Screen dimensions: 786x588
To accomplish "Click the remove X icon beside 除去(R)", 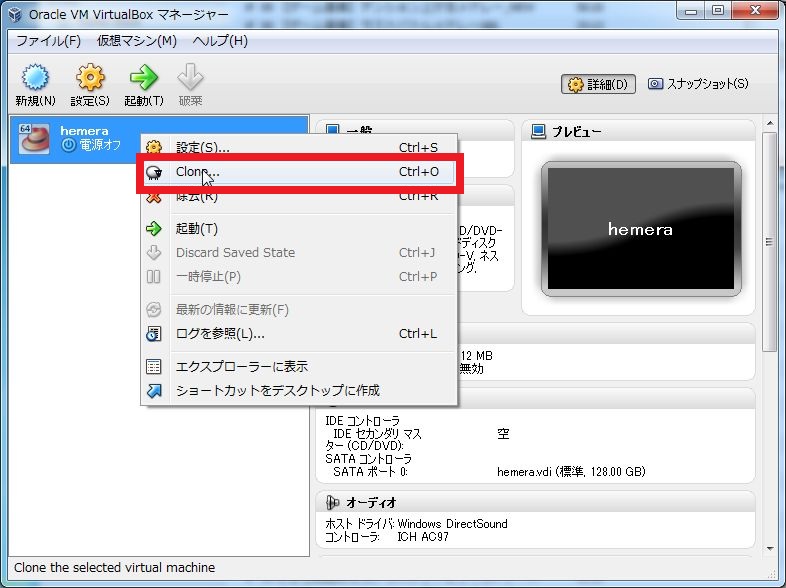I will [x=154, y=197].
